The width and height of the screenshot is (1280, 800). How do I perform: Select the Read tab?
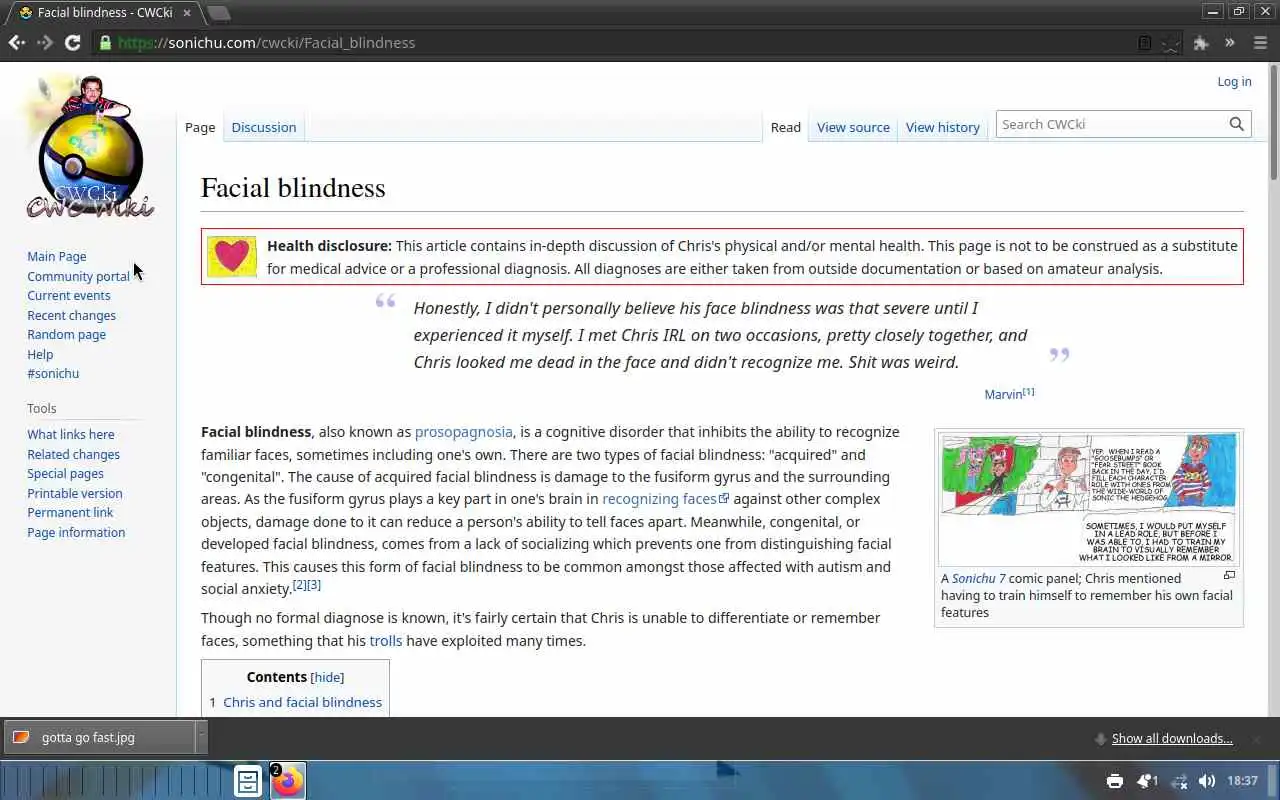(x=785, y=127)
